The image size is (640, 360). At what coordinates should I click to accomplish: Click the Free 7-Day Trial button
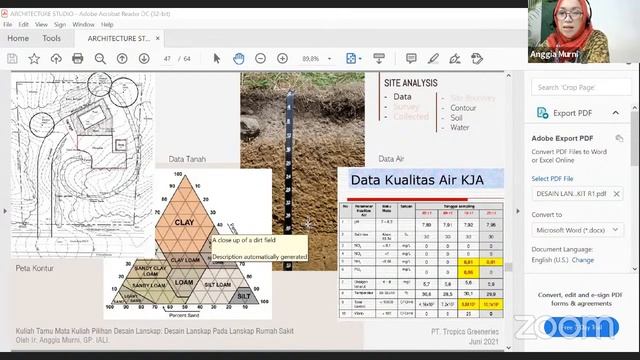click(x=581, y=327)
